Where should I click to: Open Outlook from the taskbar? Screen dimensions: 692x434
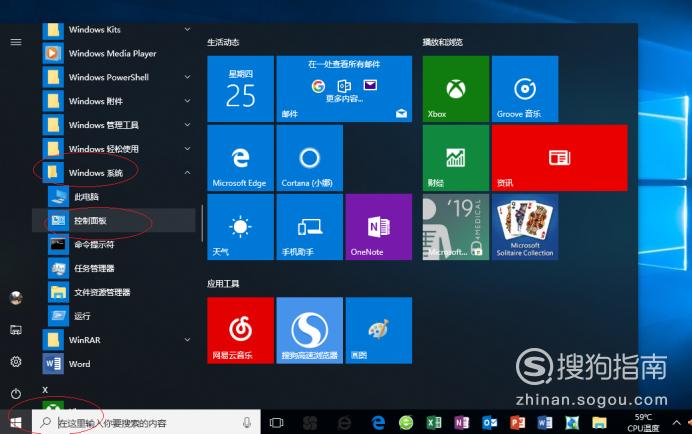point(489,423)
